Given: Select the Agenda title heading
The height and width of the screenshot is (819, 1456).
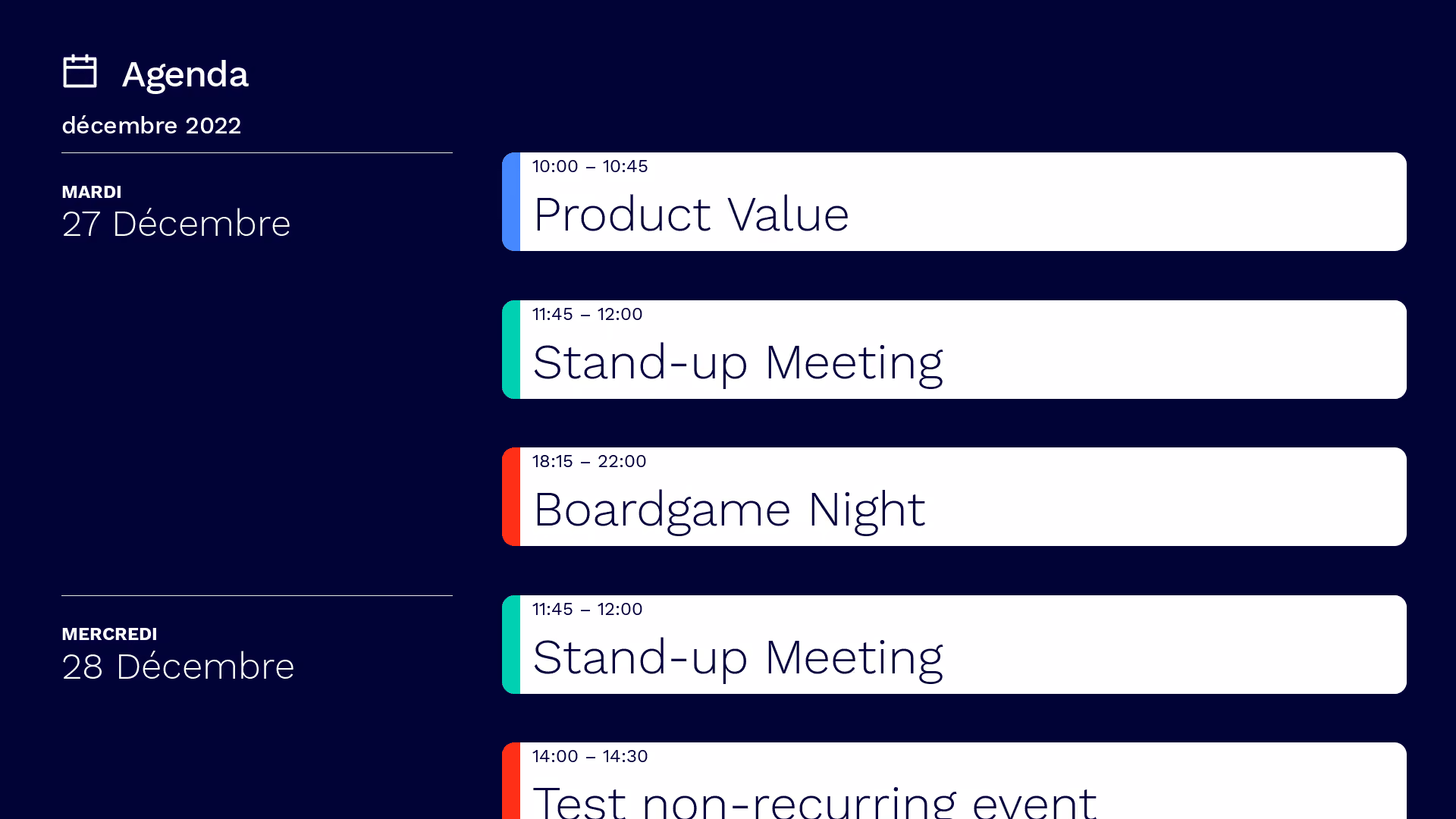Looking at the screenshot, I should [185, 74].
